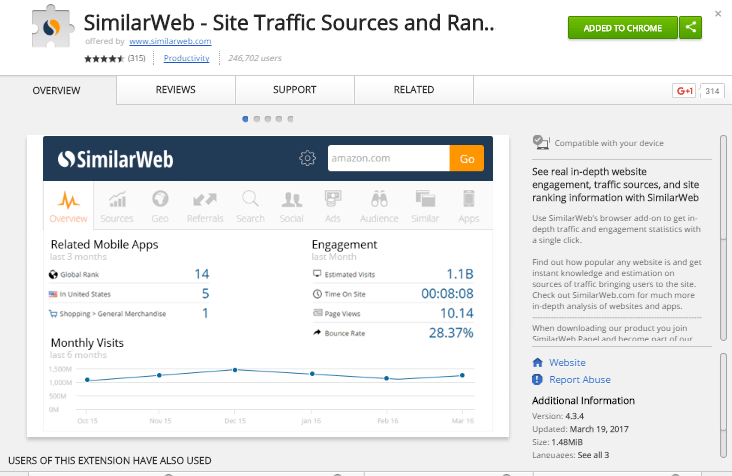Viewport: 732px width, 476px height.
Task: Click the Report Abuse exclamation icon
Action: point(537,379)
